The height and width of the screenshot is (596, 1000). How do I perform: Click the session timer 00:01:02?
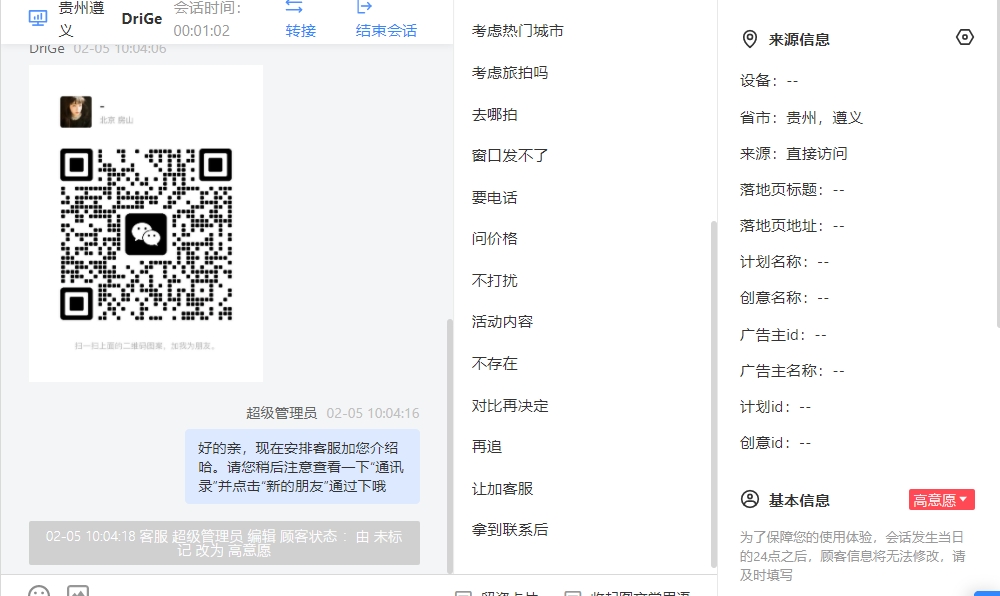[202, 31]
